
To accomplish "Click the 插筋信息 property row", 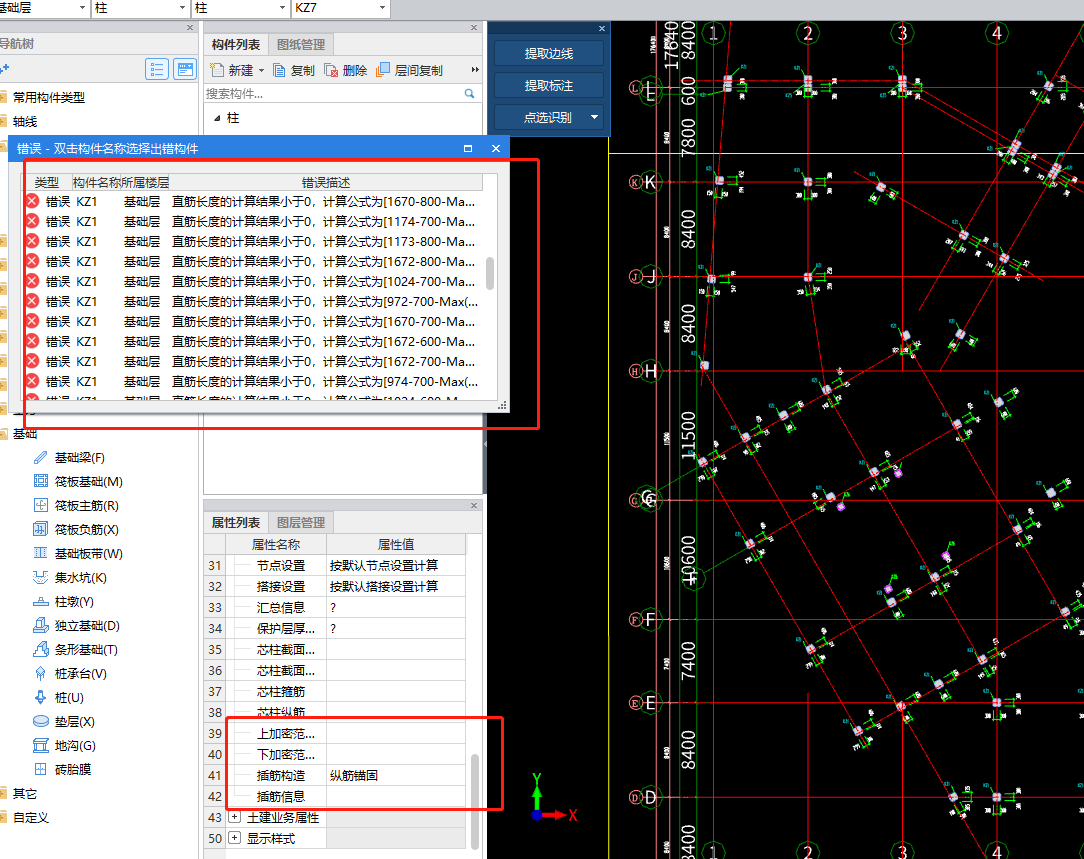I will click(335, 796).
